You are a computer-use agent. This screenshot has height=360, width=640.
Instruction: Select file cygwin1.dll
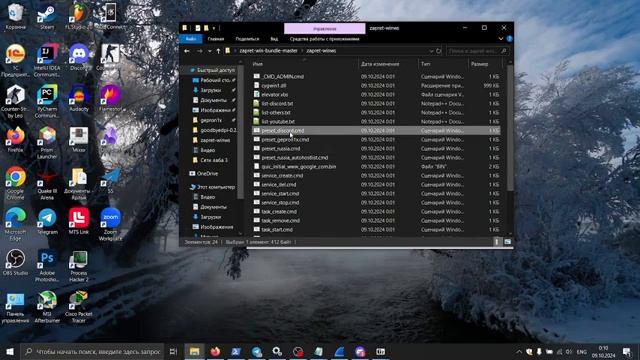tap(274, 86)
